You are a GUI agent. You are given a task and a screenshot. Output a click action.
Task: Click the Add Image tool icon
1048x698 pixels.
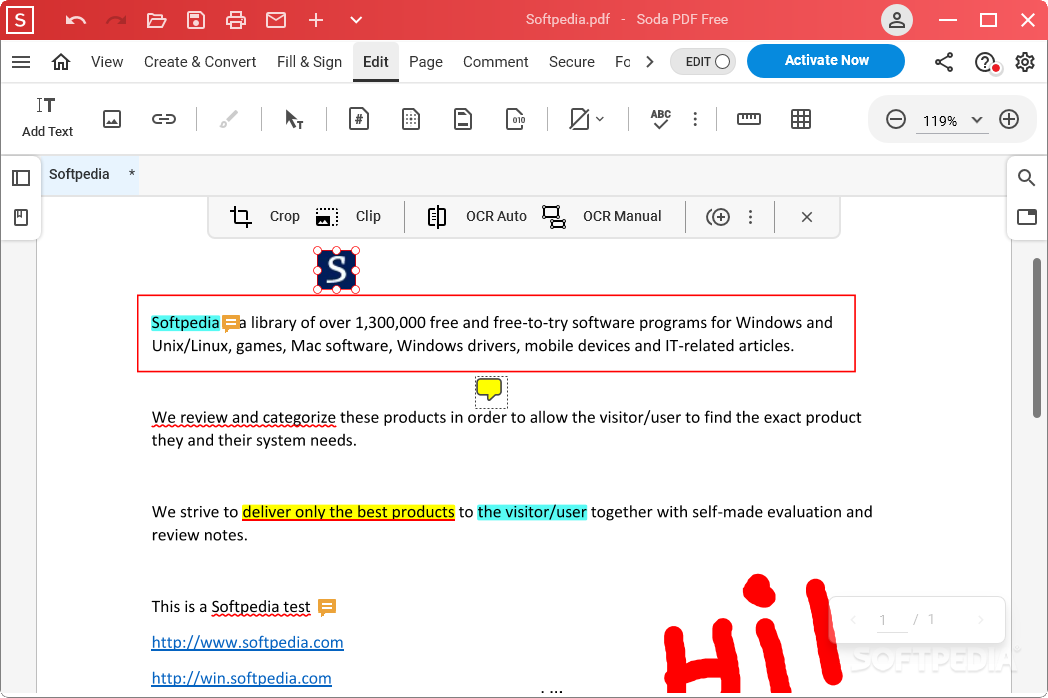click(x=112, y=119)
